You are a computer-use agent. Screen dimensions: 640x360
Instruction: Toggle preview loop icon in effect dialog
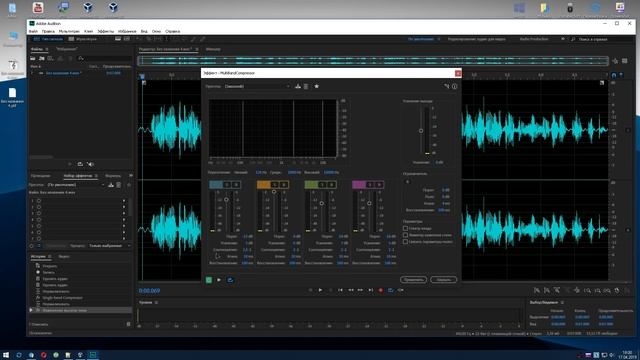tap(230, 280)
